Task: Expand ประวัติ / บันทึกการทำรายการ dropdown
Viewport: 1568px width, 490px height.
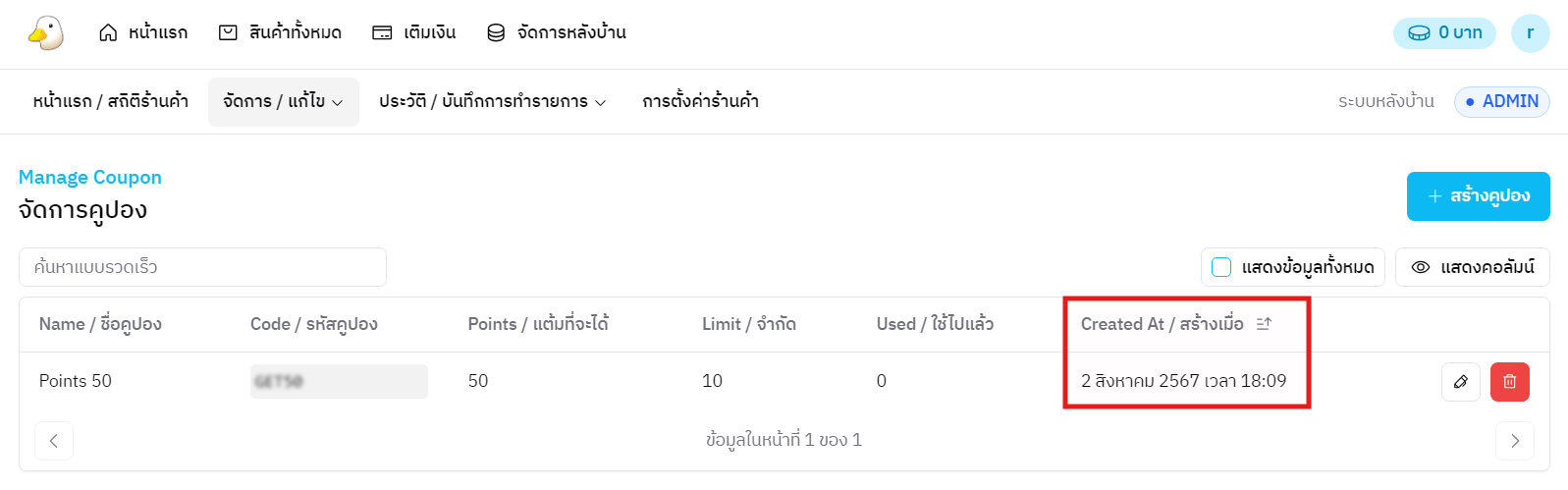Action: pos(492,102)
